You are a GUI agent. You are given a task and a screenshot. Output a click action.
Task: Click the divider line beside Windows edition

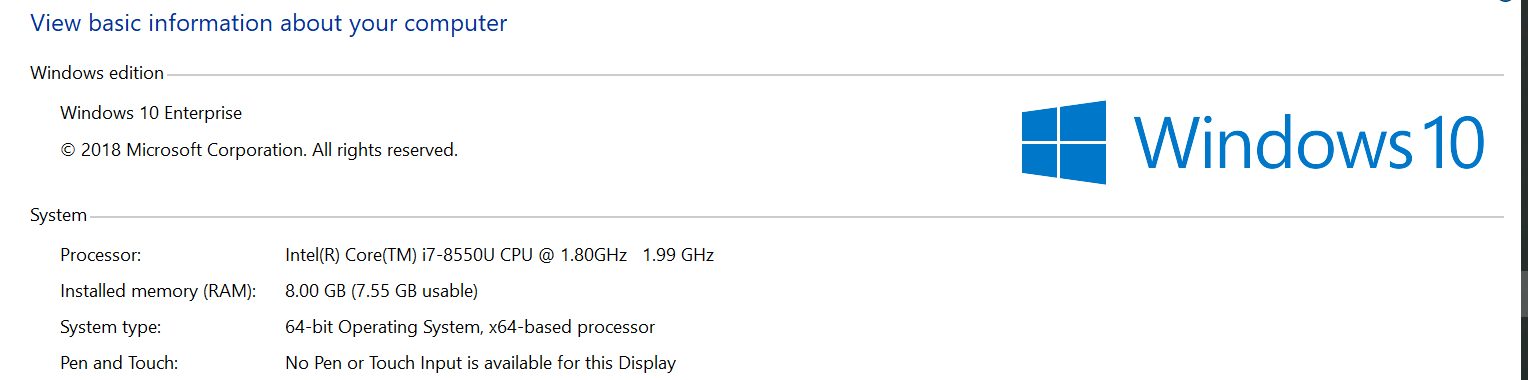coord(834,74)
